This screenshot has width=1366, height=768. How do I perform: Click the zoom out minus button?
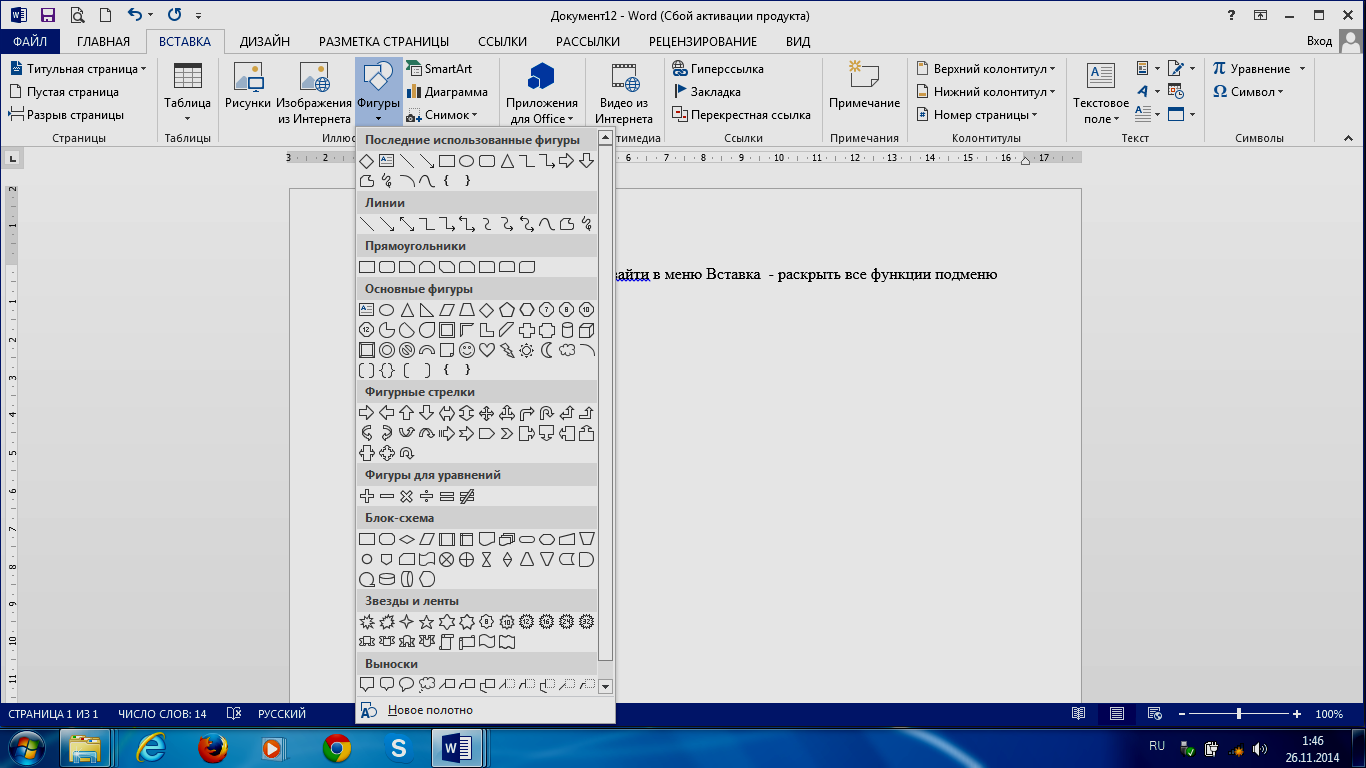[1182, 714]
